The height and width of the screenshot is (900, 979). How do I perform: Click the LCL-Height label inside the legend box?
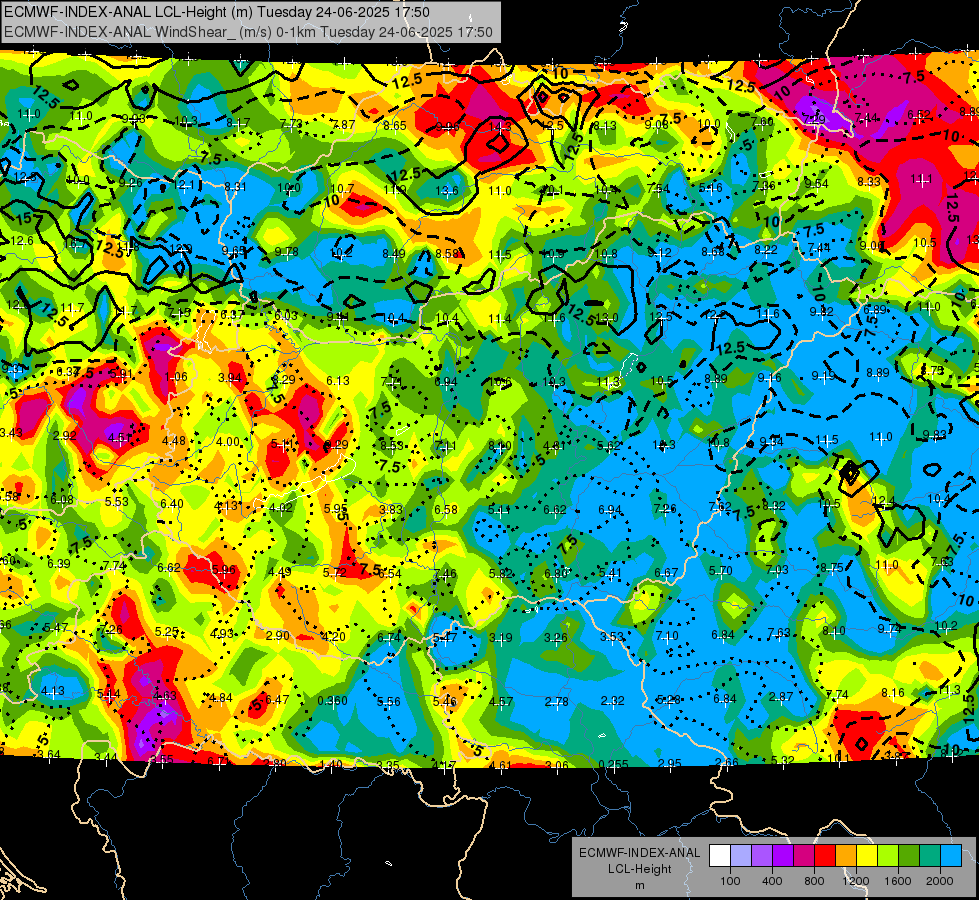point(639,869)
